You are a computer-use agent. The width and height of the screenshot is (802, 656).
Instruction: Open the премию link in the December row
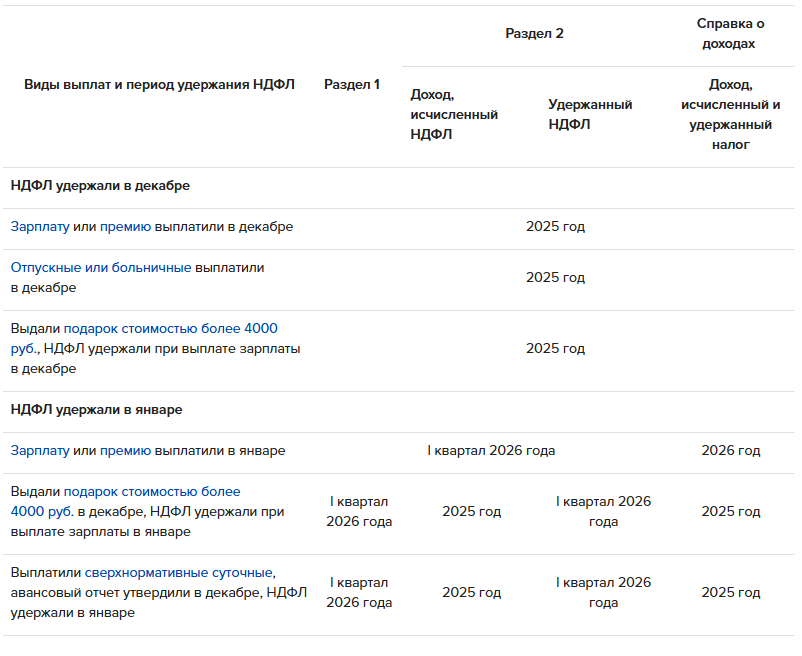(x=125, y=227)
